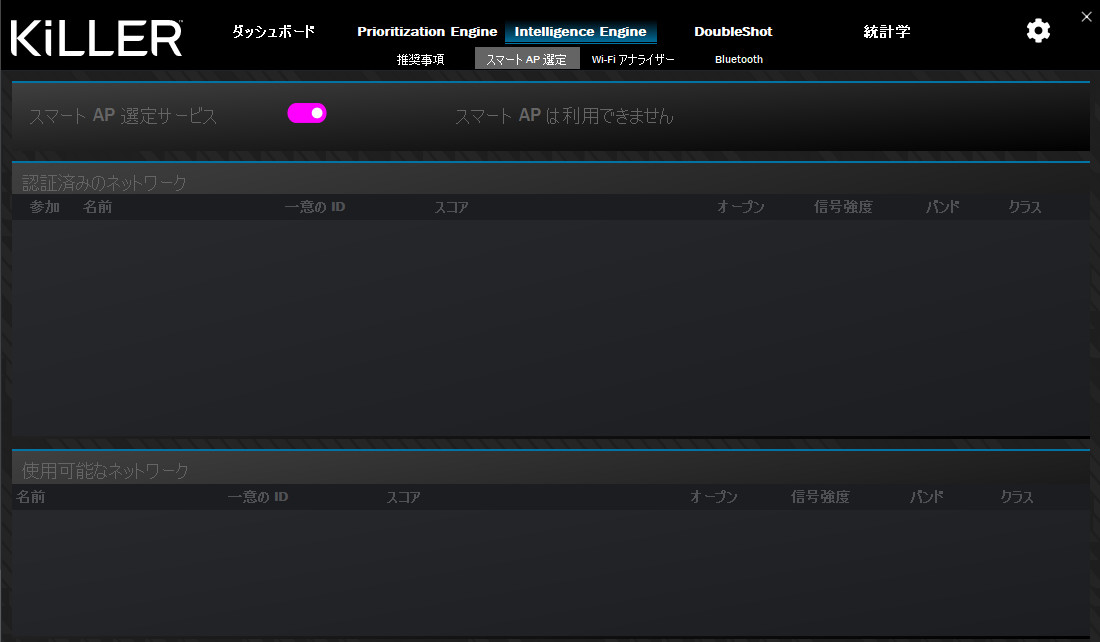Click 名前 column header in 使用可能なネットワーク
The width and height of the screenshot is (1100, 642).
tap(31, 497)
